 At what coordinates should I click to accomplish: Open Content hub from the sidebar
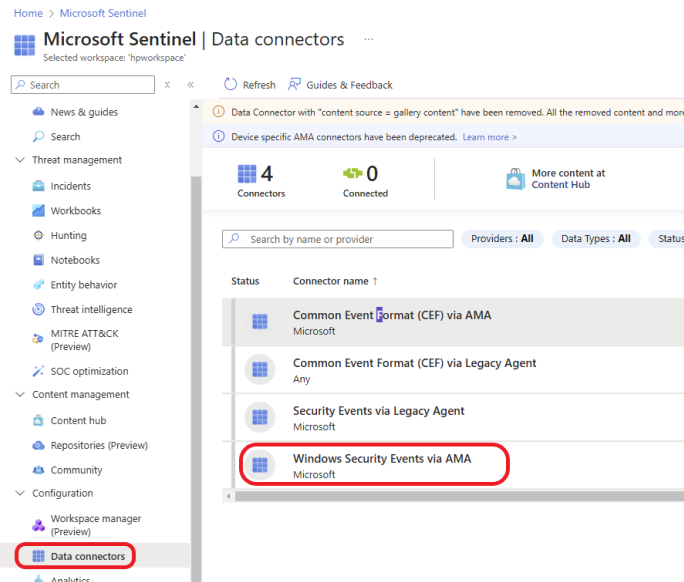point(79,421)
